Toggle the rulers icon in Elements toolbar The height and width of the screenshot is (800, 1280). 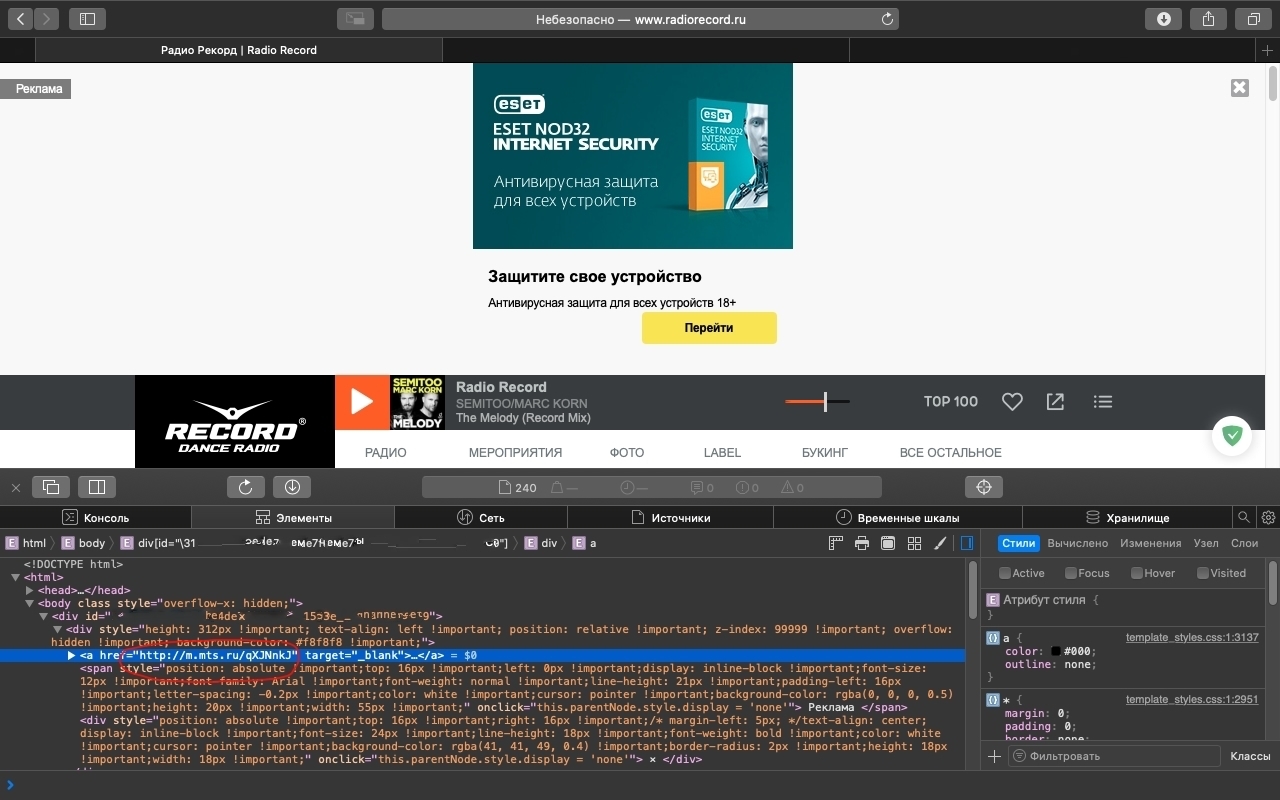836,543
